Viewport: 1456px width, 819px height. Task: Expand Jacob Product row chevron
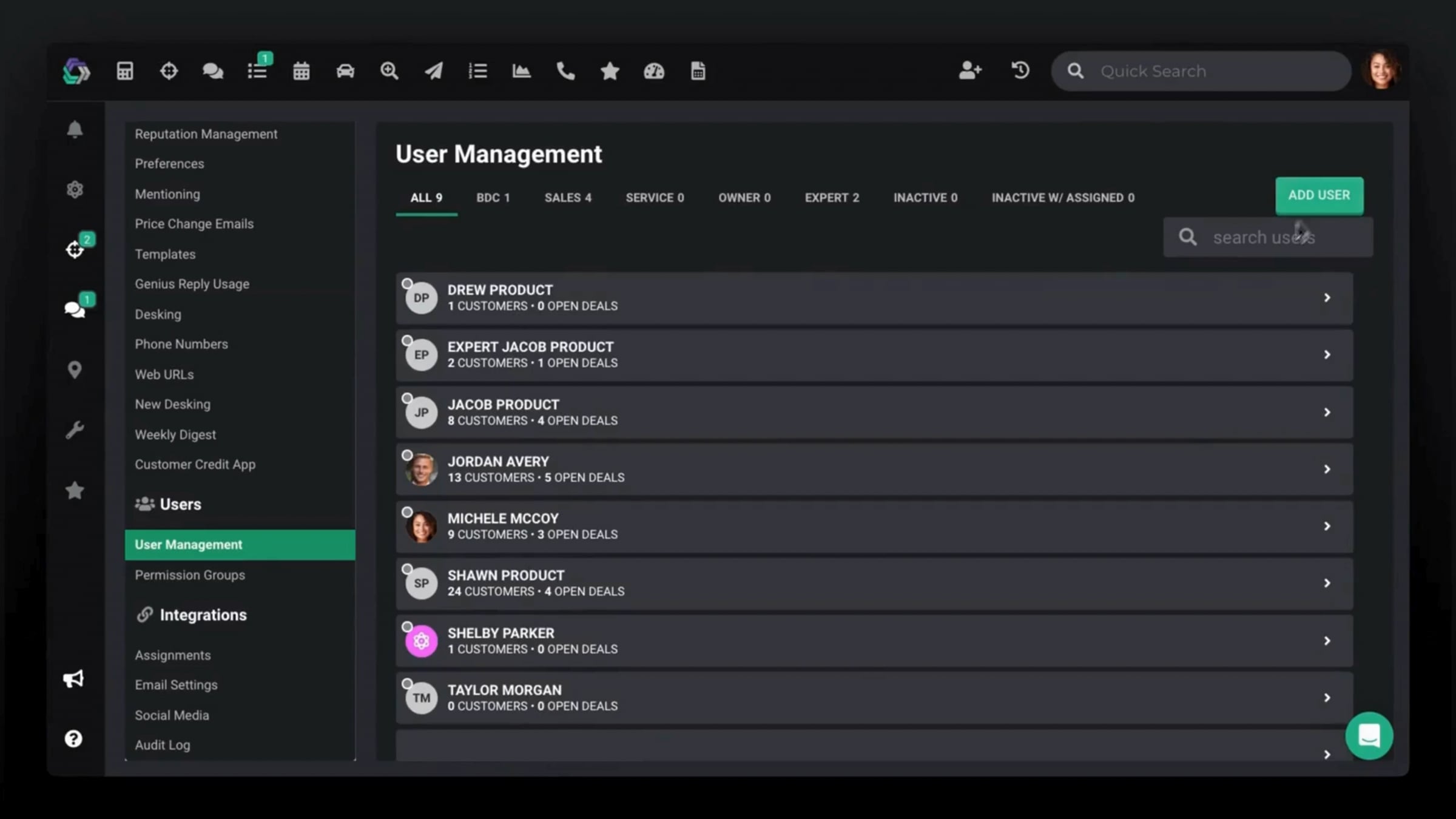(1327, 413)
